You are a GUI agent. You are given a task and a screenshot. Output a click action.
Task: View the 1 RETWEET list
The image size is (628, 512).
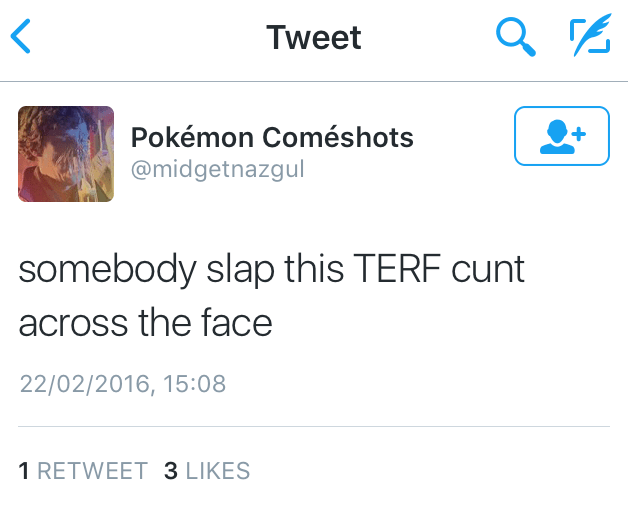(83, 470)
